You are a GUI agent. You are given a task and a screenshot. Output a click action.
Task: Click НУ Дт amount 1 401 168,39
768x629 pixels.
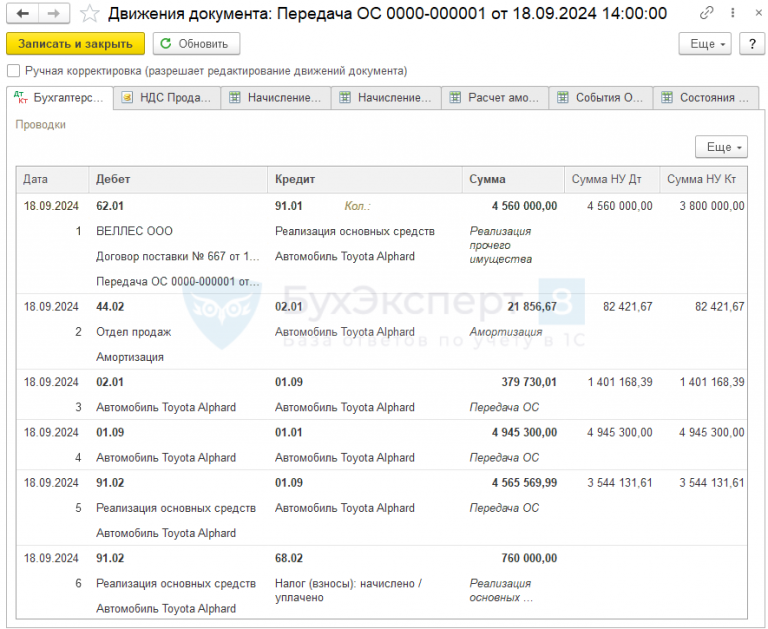tap(620, 383)
